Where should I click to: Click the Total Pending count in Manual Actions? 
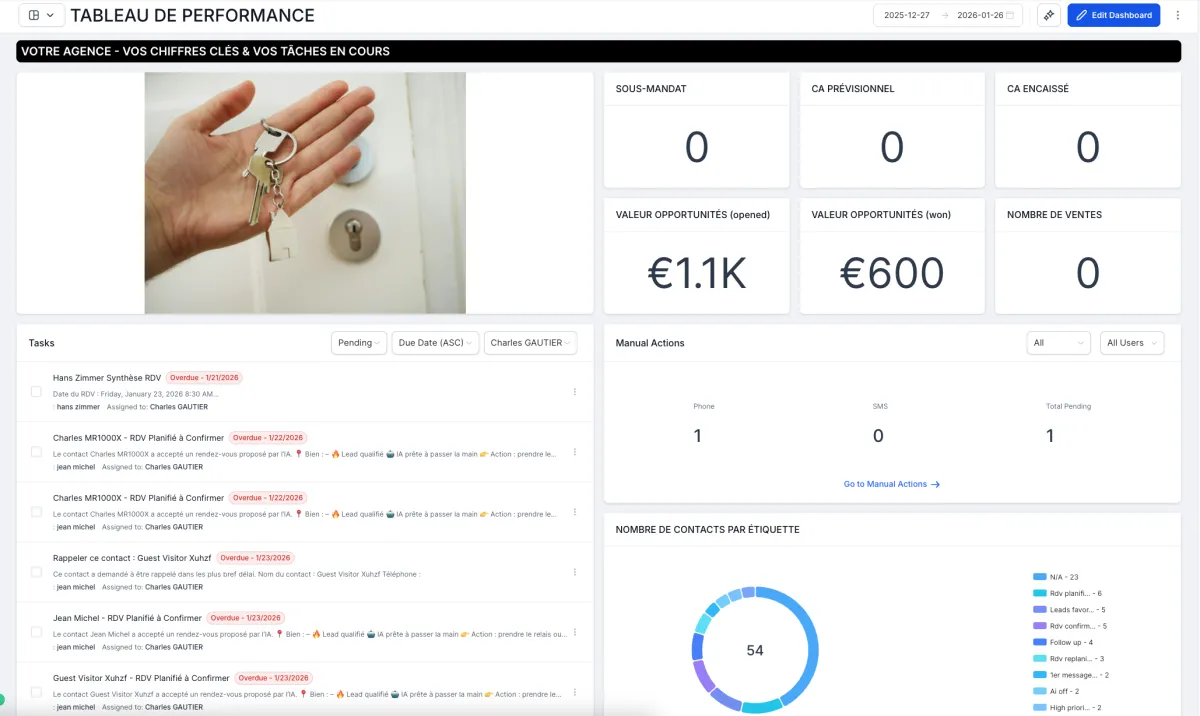1050,436
